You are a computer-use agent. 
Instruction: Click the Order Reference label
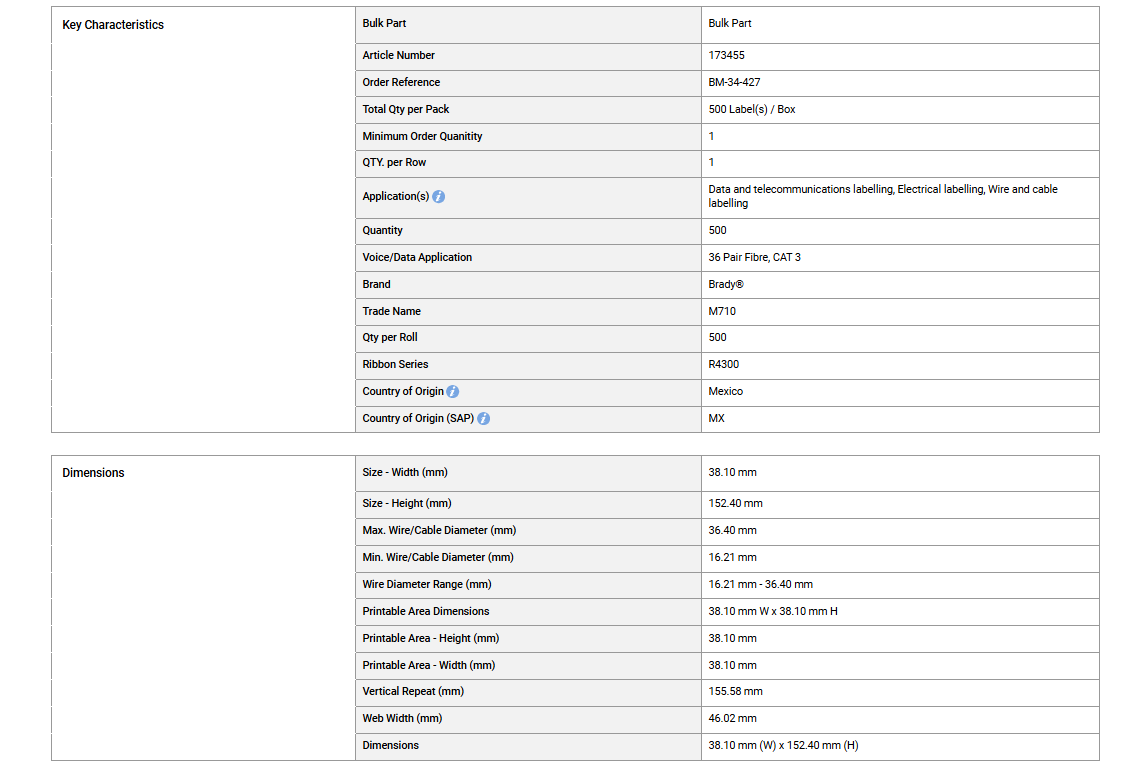coord(401,82)
